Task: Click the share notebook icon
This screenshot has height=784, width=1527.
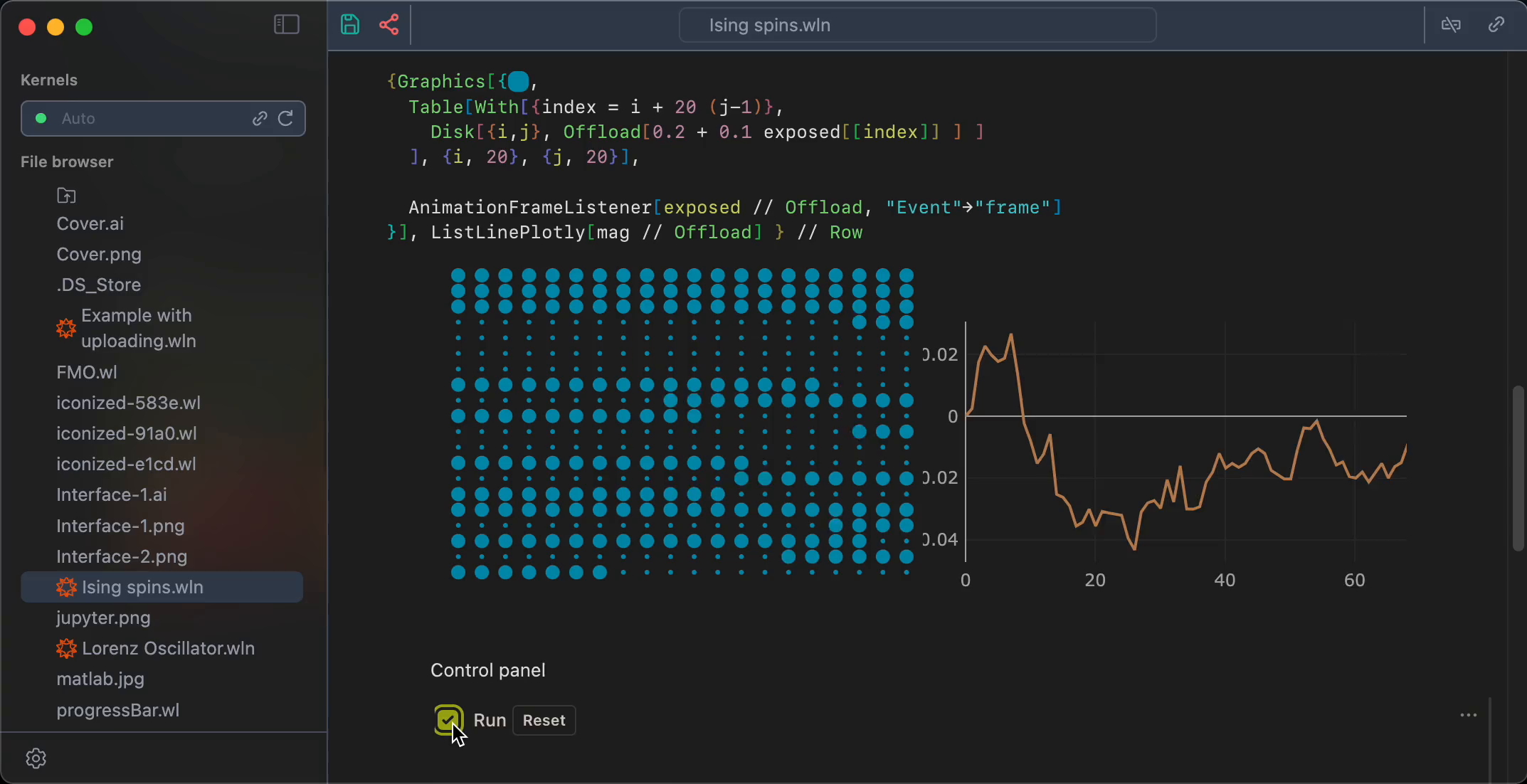Action: point(389,25)
